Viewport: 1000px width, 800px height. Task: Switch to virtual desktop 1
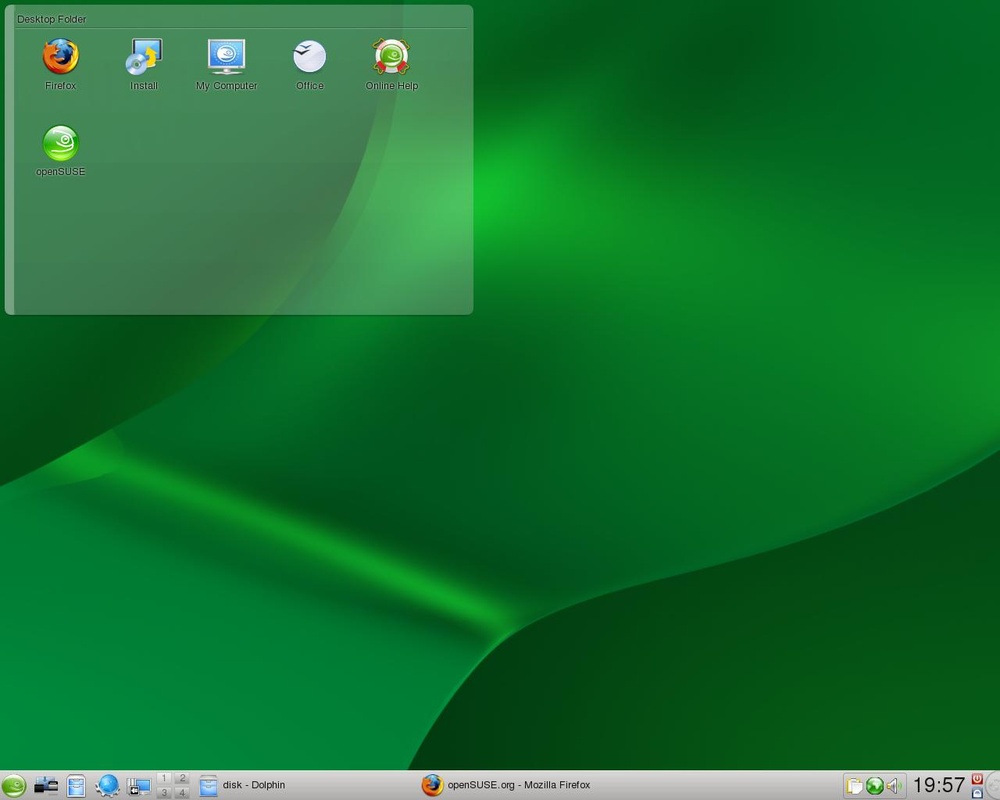click(164, 778)
